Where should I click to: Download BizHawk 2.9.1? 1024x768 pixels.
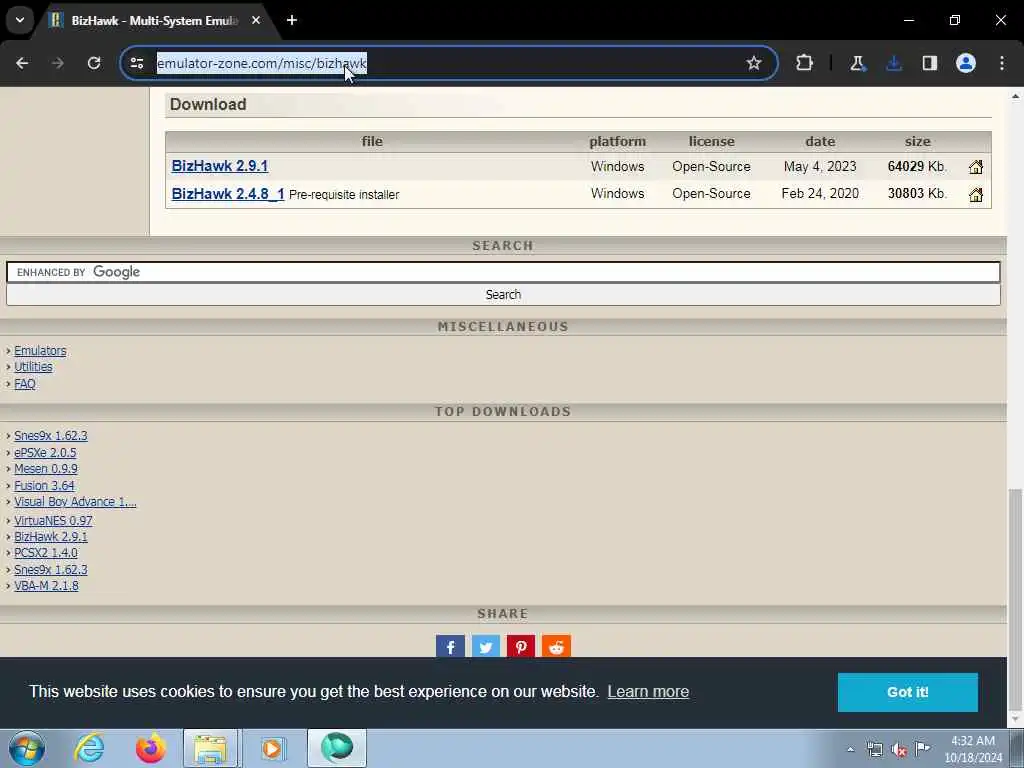pyautogui.click(x=219, y=166)
